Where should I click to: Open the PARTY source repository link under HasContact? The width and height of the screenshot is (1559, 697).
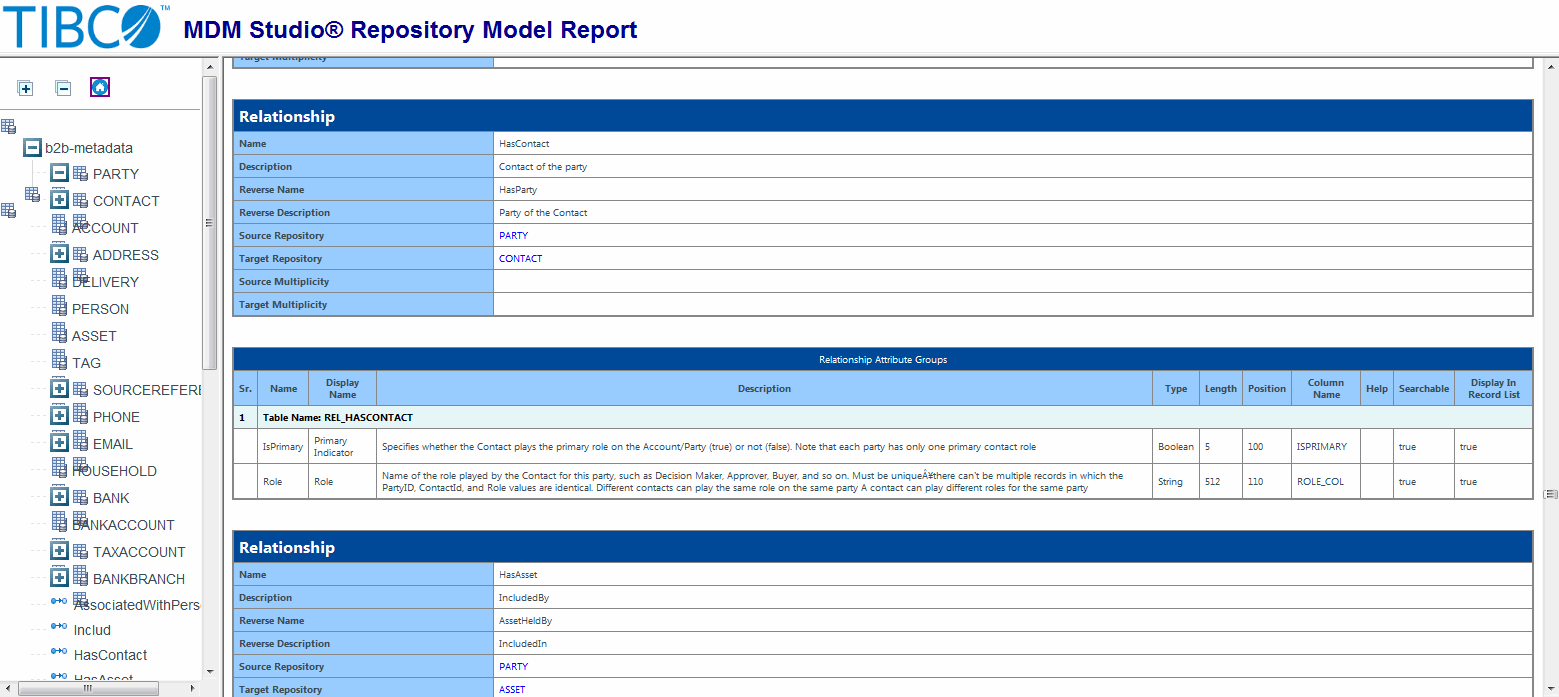point(513,236)
